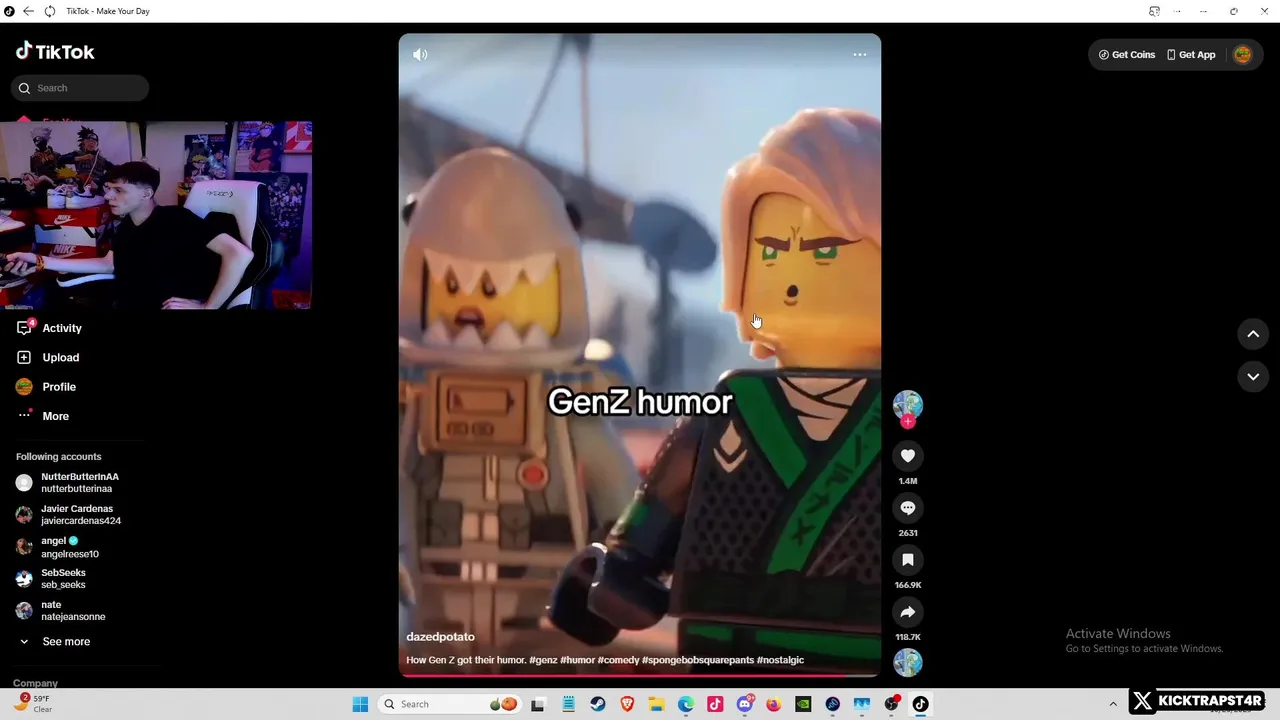Image resolution: width=1280 pixels, height=720 pixels.
Task: Click the #genz hashtag in the caption
Action: (543, 660)
